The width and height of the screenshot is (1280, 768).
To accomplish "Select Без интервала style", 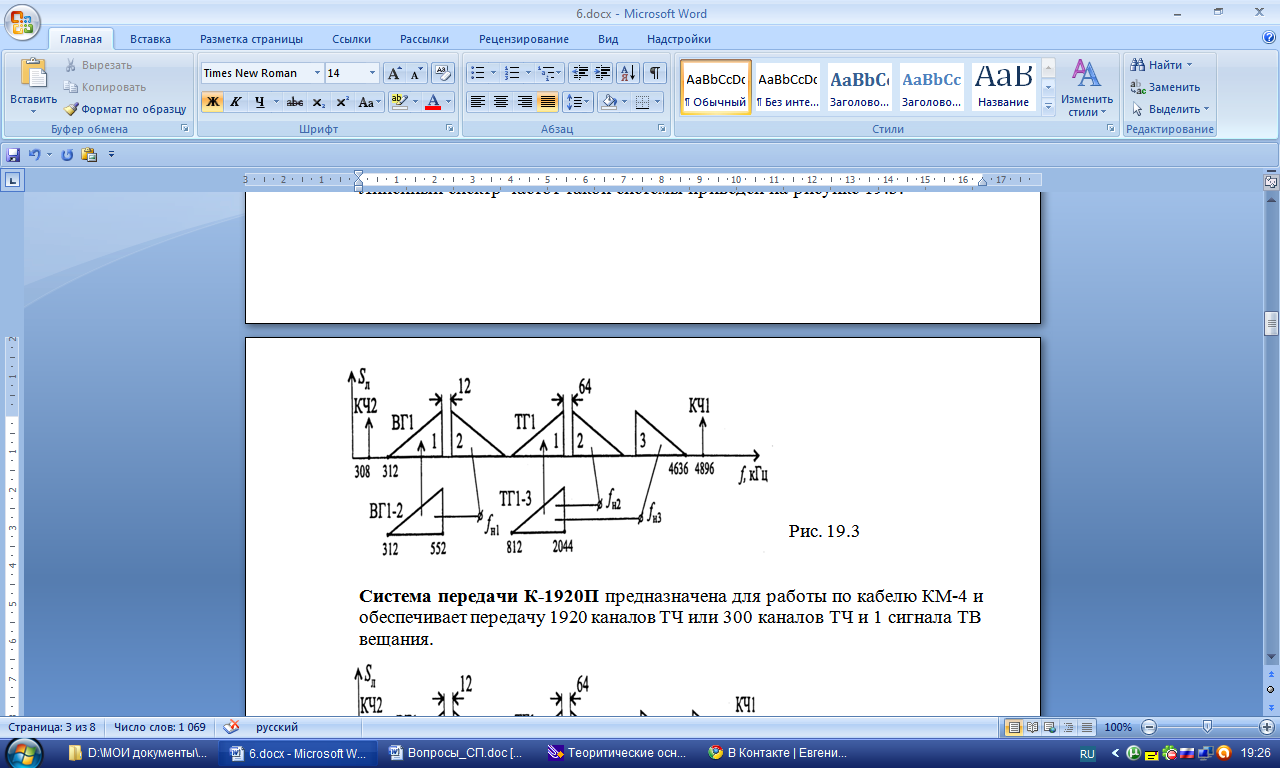I will pos(788,87).
